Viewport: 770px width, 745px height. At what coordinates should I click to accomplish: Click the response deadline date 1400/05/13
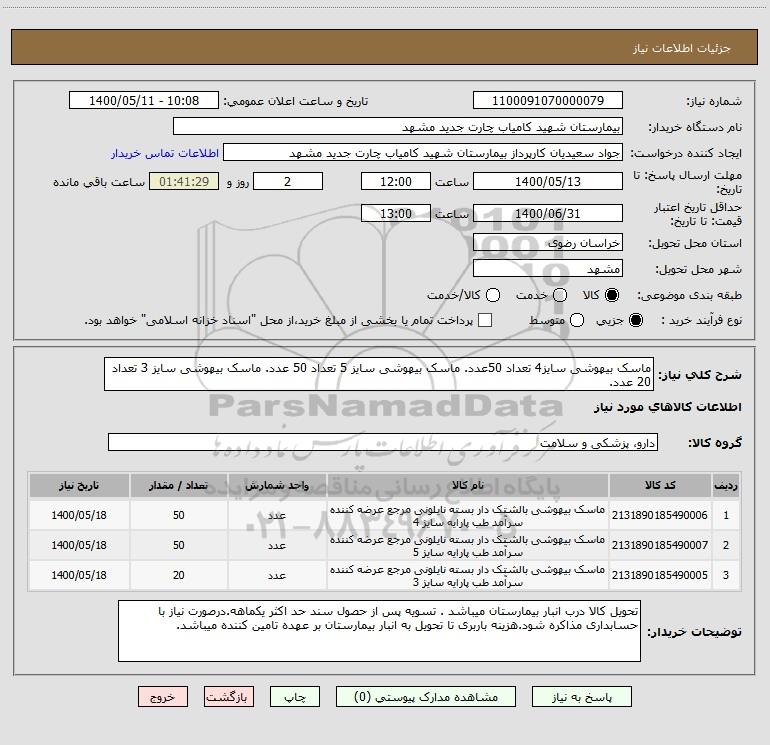point(548,181)
